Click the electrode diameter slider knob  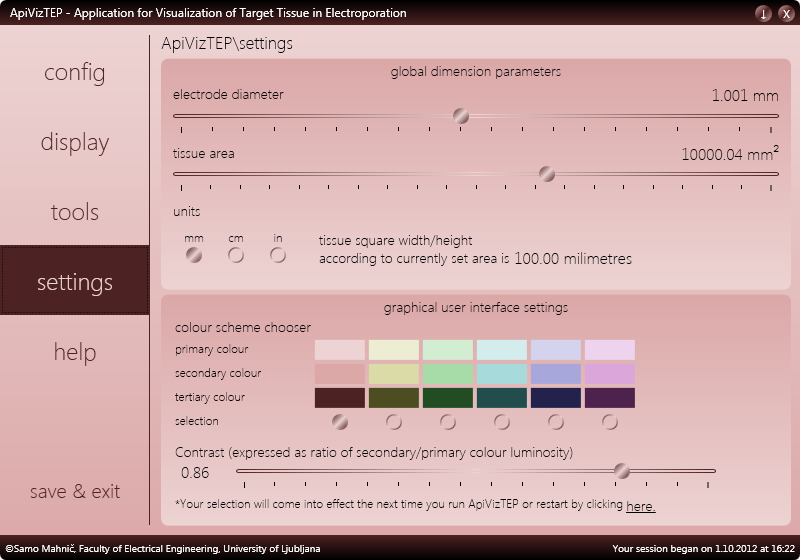pos(461,116)
